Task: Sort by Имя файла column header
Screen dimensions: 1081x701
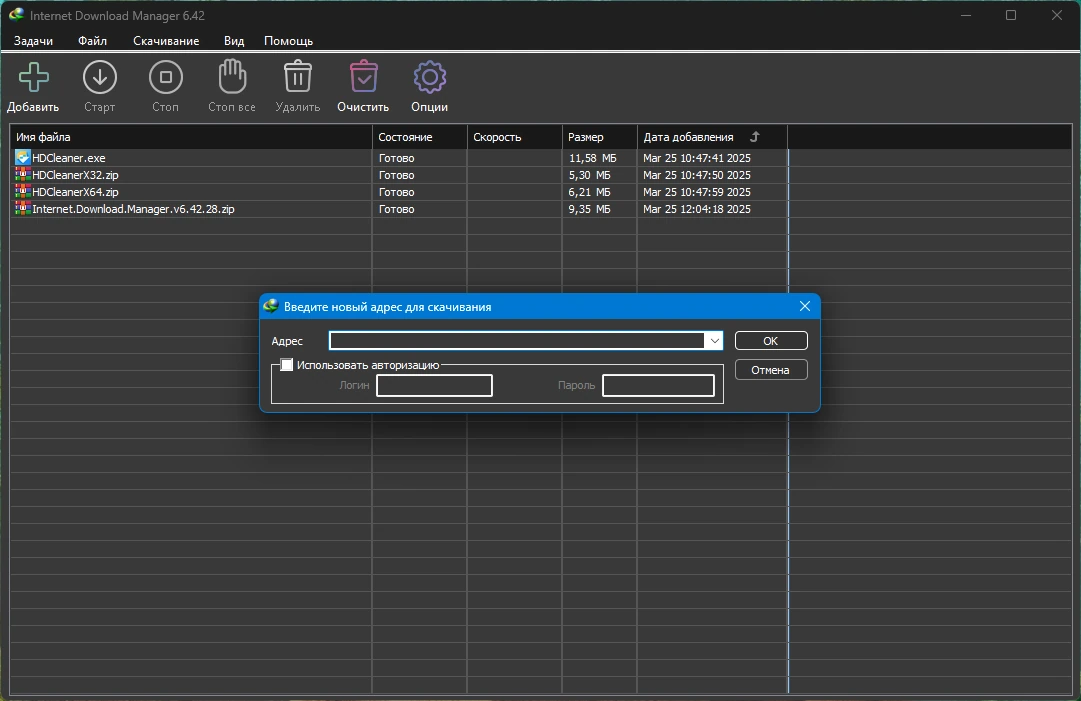Action: pyautogui.click(x=191, y=136)
